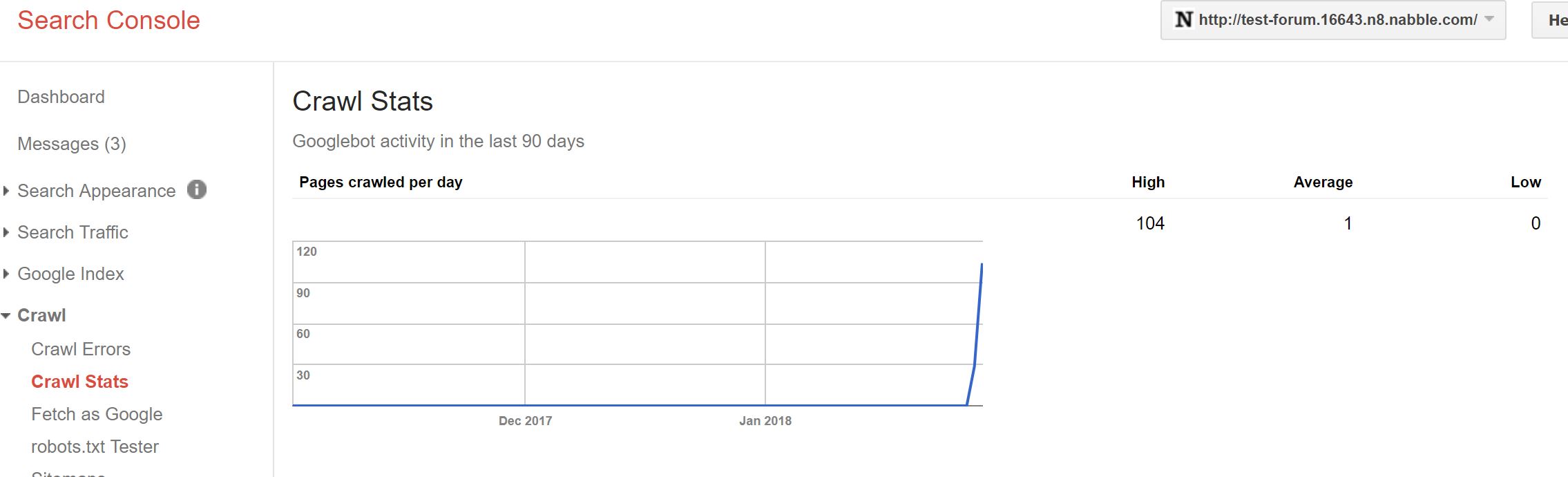Image resolution: width=1568 pixels, height=477 pixels.
Task: Open Messages (3) in sidebar
Action: click(x=71, y=144)
